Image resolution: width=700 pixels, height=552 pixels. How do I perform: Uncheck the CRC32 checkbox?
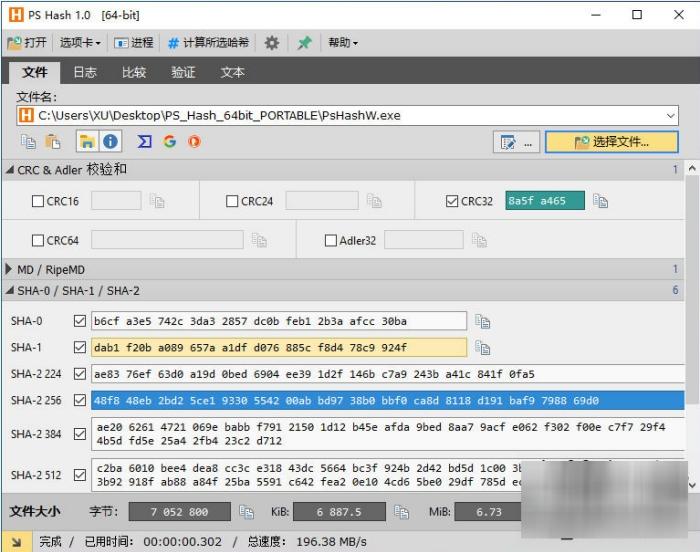pos(452,201)
